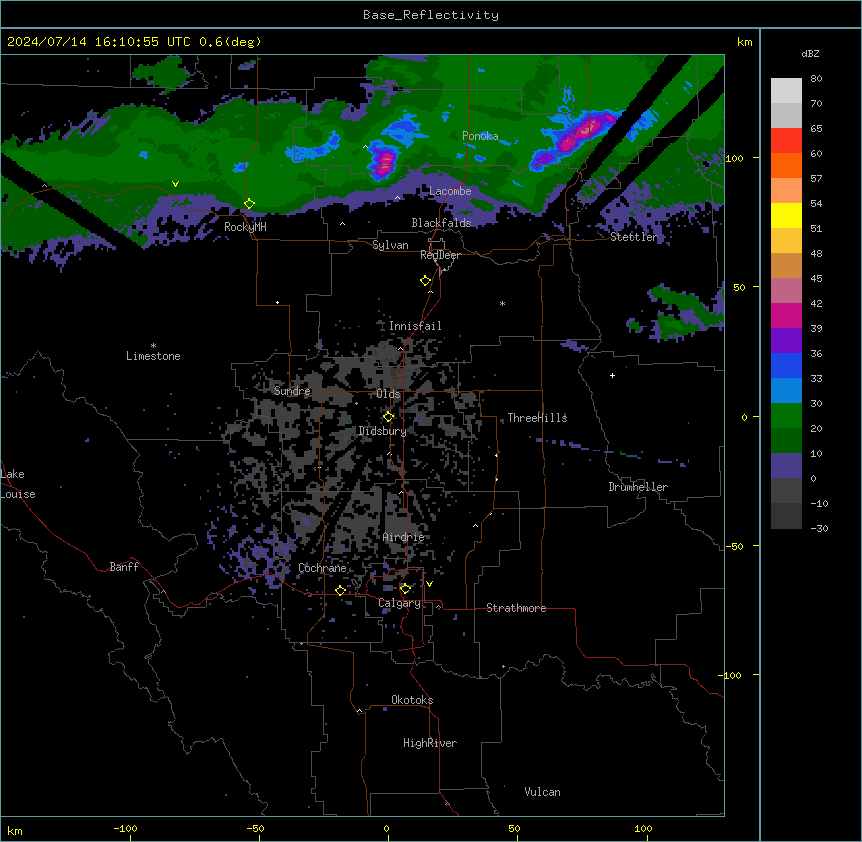Screen dimensions: 862x842
Task: Click the -30 value on the dBZ scale
Action: (x=819, y=528)
